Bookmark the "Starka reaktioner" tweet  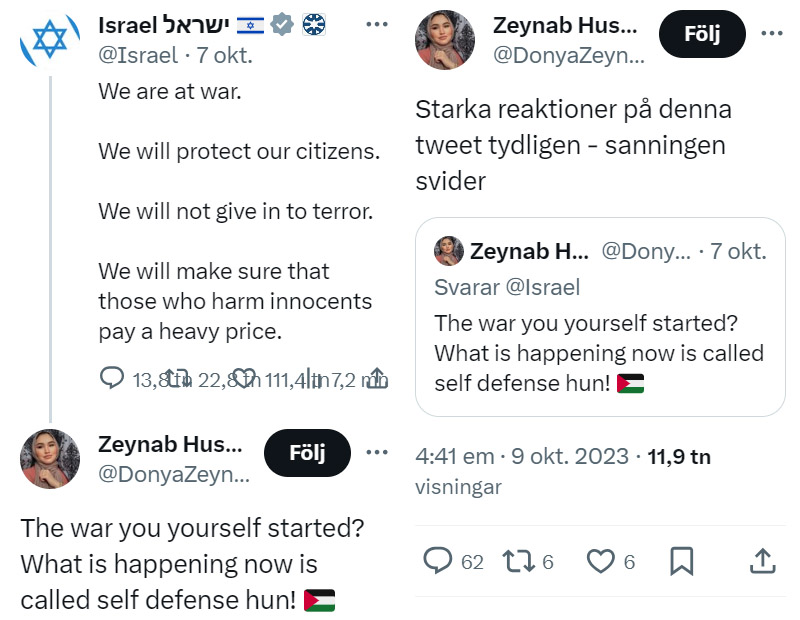[681, 561]
